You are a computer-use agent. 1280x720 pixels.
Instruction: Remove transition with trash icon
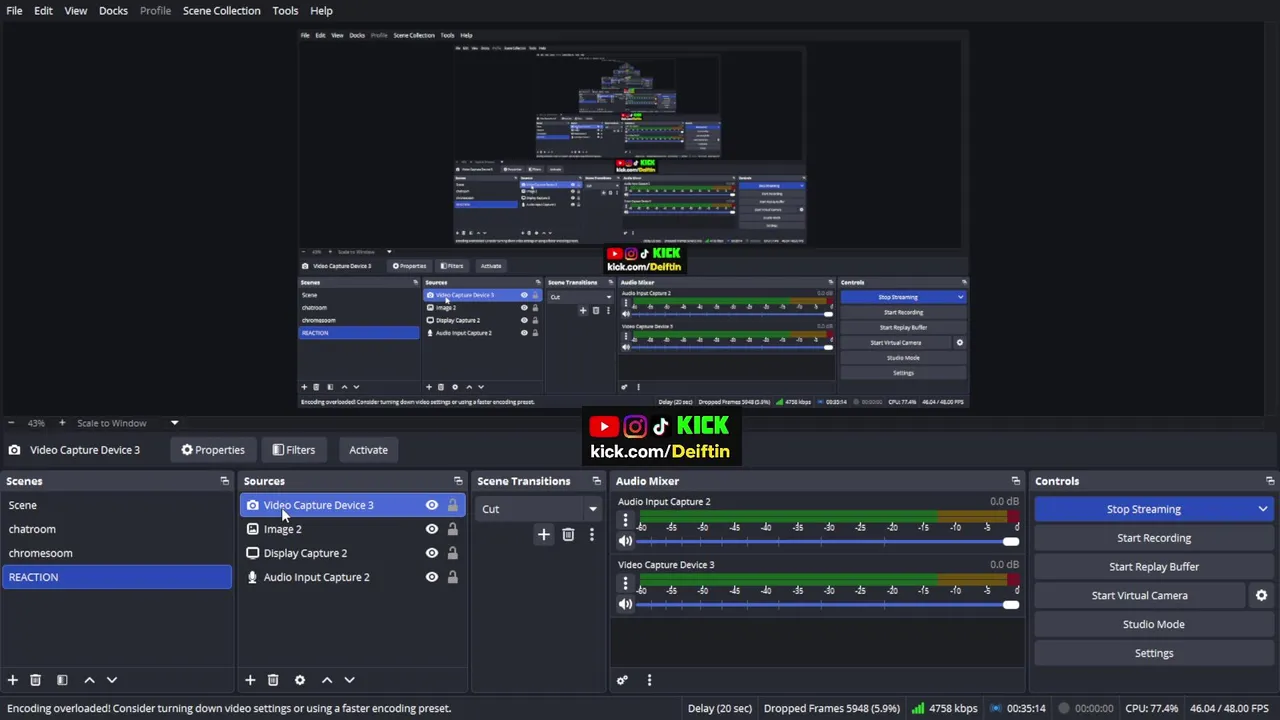568,535
